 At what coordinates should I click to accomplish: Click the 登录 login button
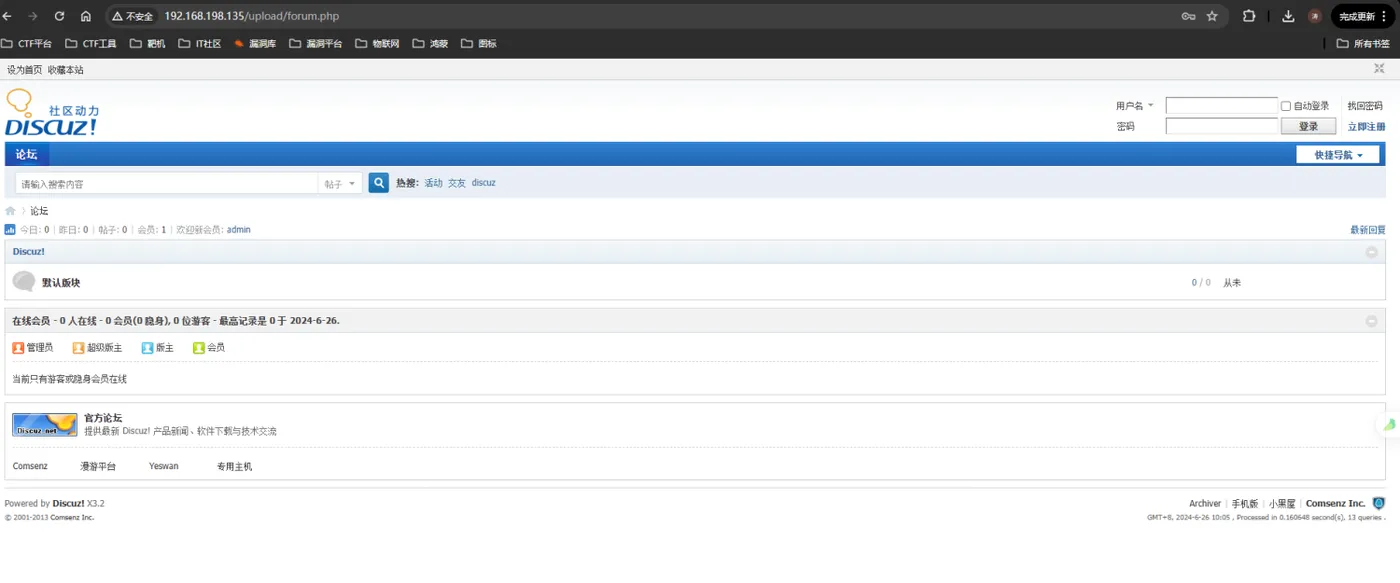click(1308, 126)
